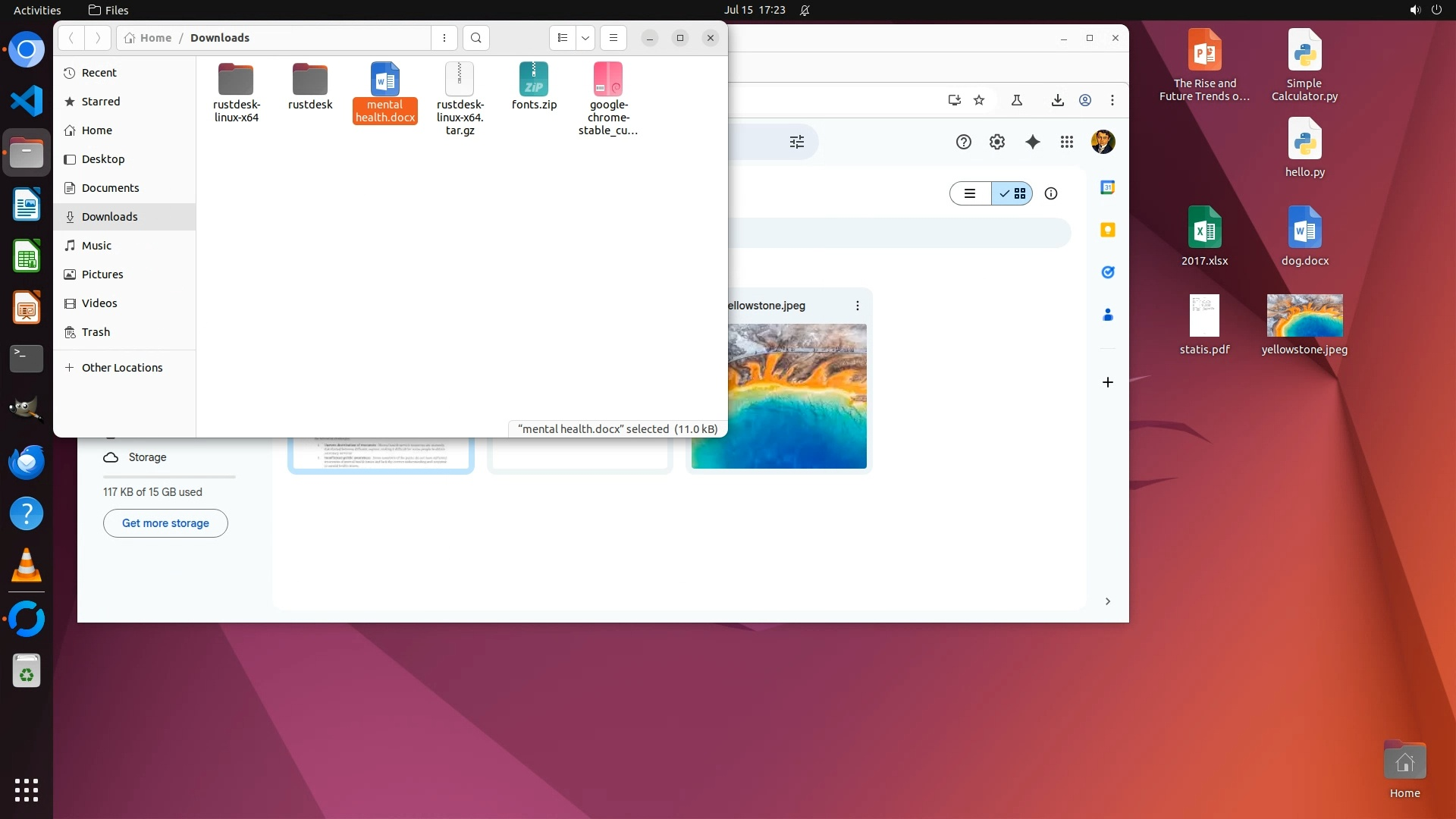The width and height of the screenshot is (1456, 819).
Task: Click the Google Drive settings gear
Action: (x=996, y=142)
